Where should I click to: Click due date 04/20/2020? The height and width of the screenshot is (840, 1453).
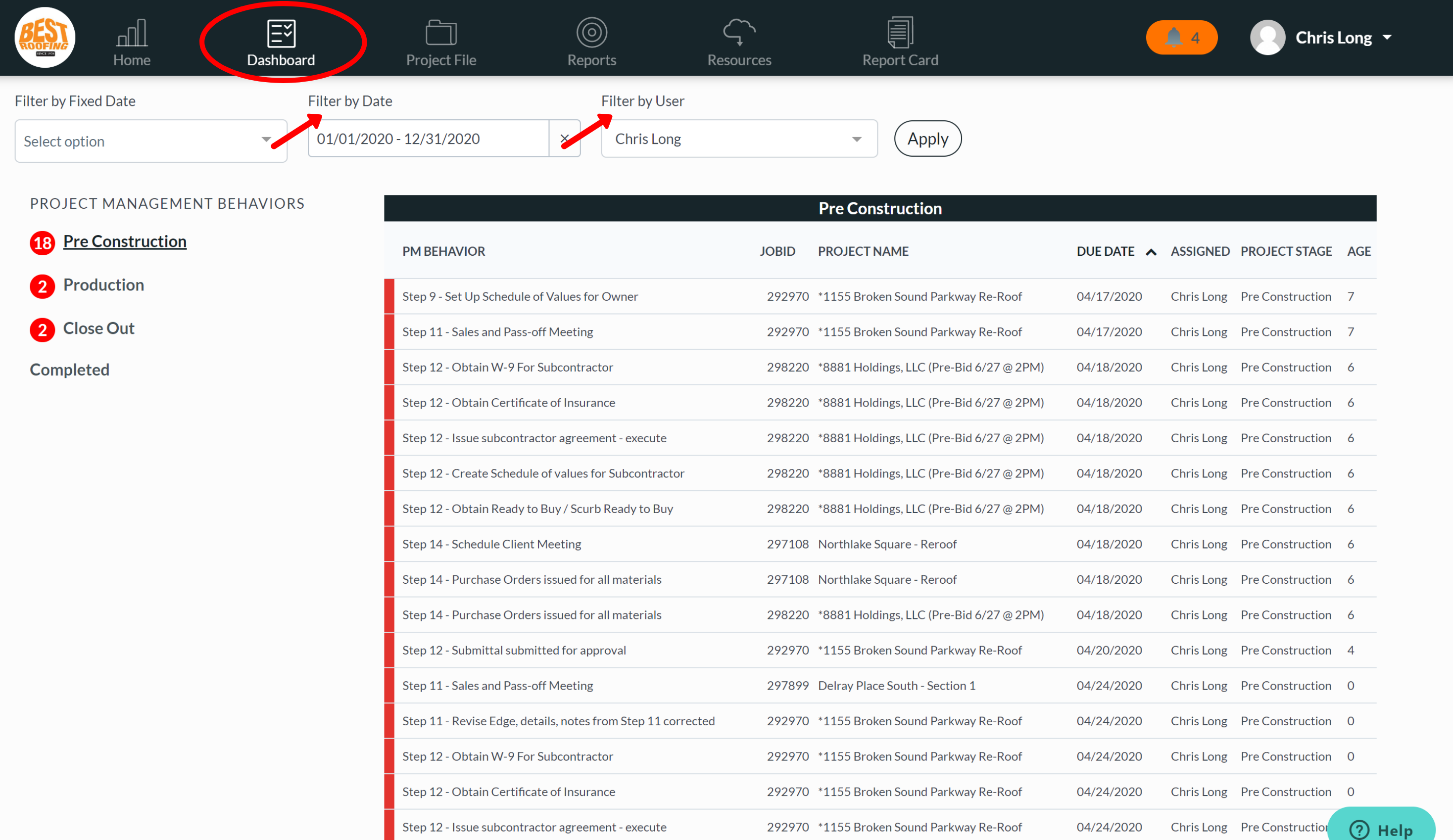pos(1110,651)
